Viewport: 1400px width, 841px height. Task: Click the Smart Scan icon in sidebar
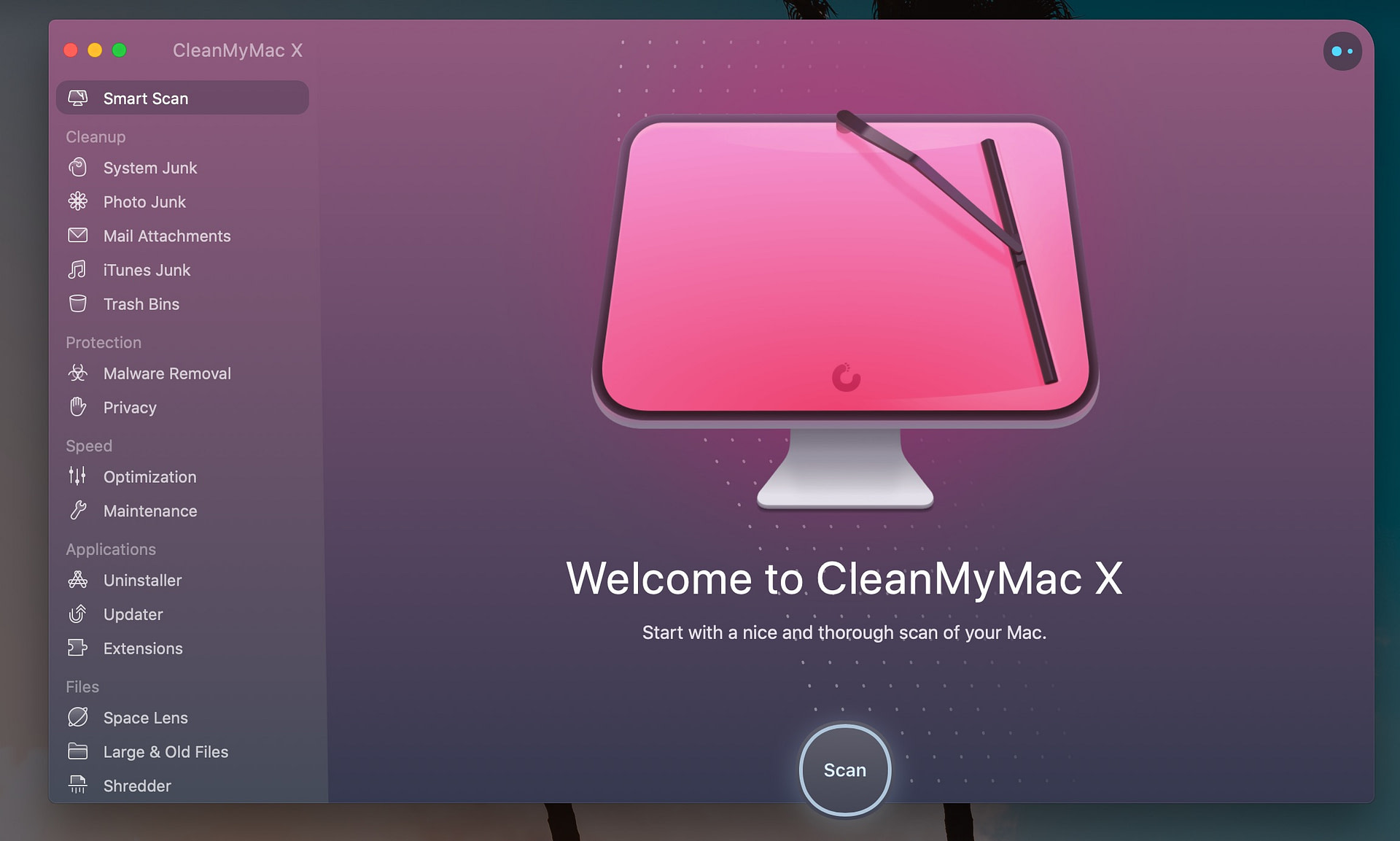click(x=79, y=98)
